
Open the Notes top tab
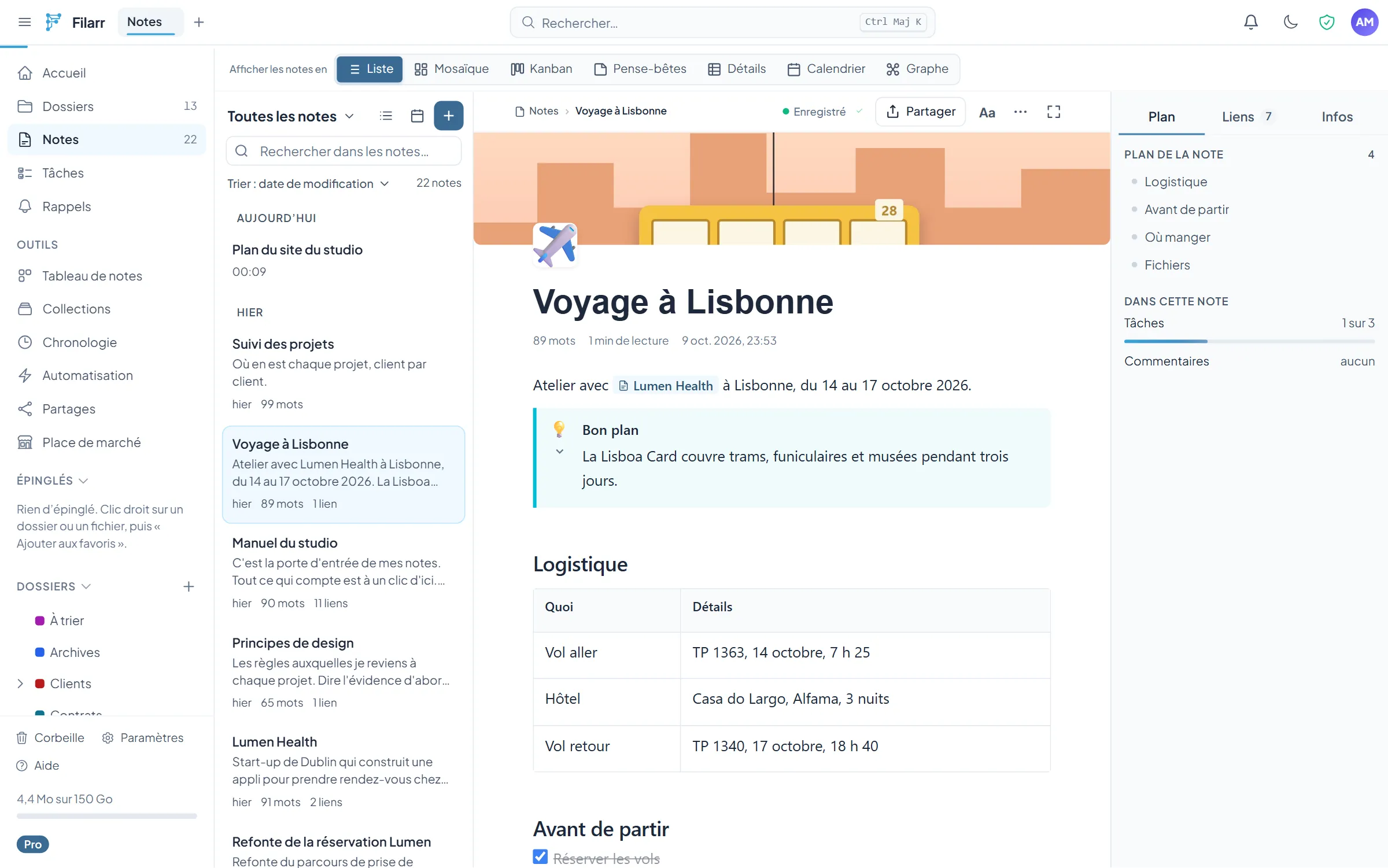coord(150,22)
